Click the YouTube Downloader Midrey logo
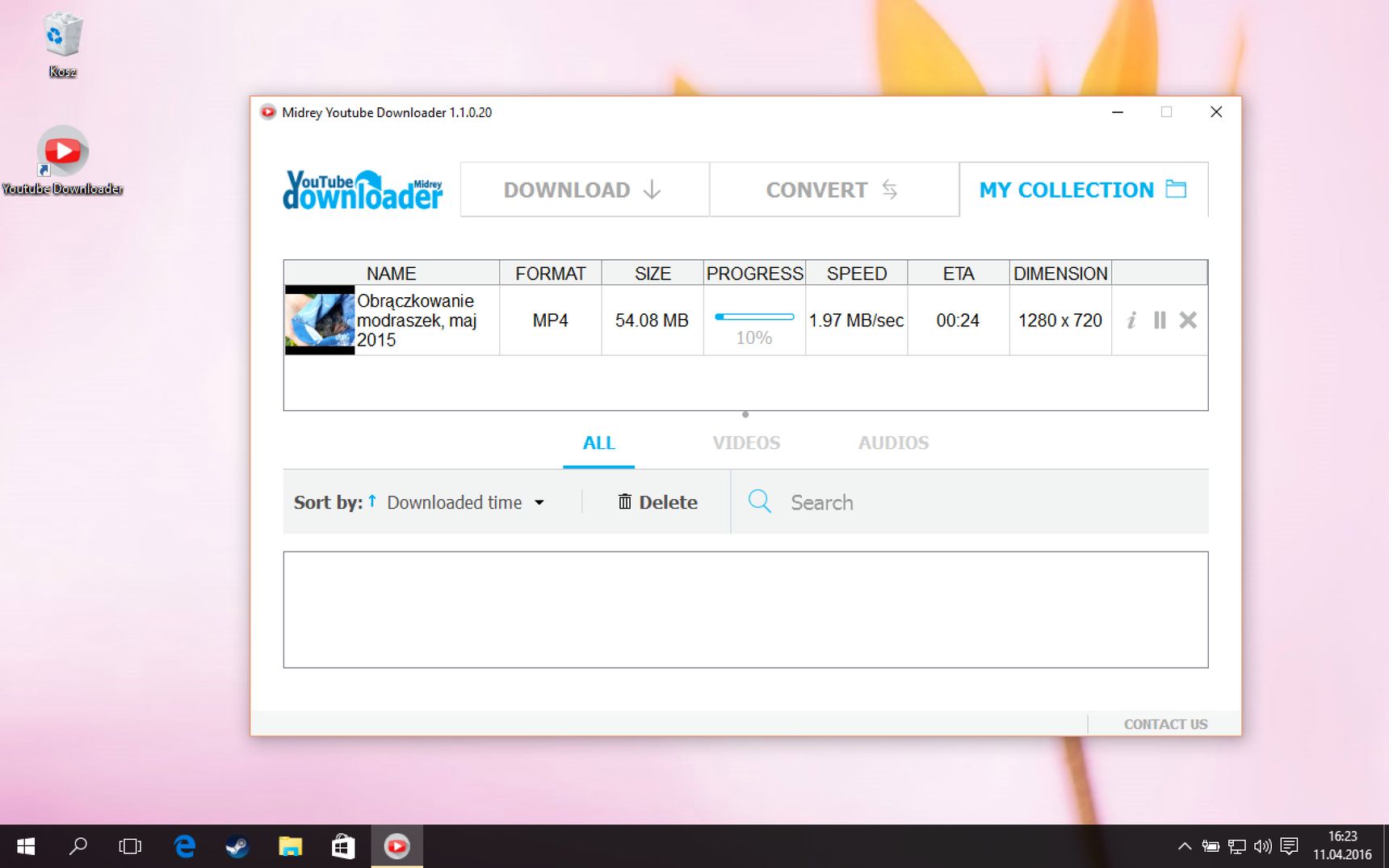This screenshot has width=1389, height=868. click(x=363, y=190)
